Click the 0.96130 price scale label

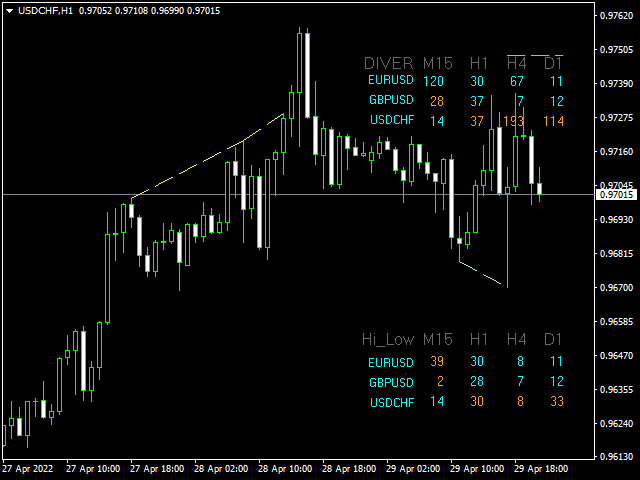point(617,456)
